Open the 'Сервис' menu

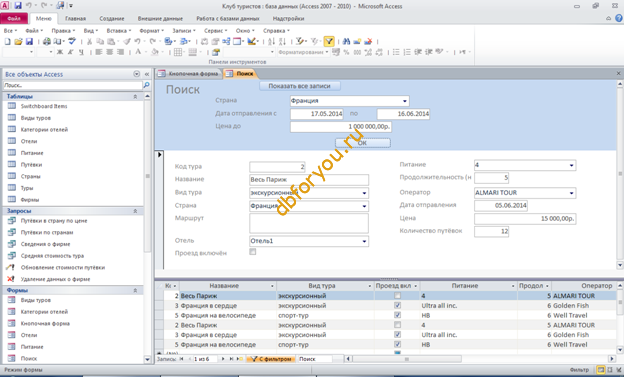[215, 31]
